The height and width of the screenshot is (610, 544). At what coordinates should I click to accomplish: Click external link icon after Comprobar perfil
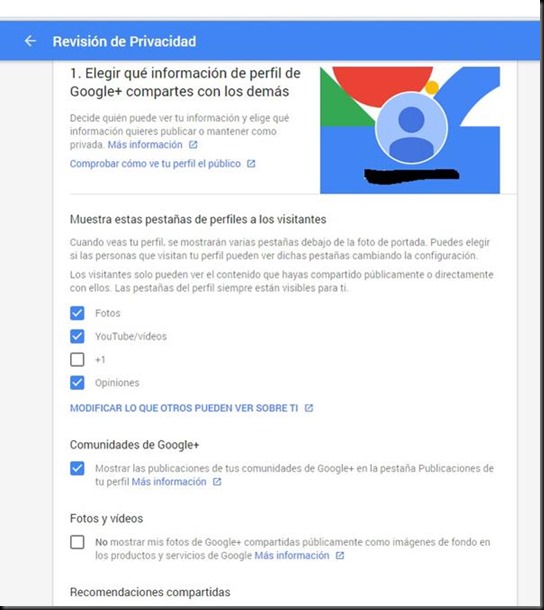(x=251, y=164)
